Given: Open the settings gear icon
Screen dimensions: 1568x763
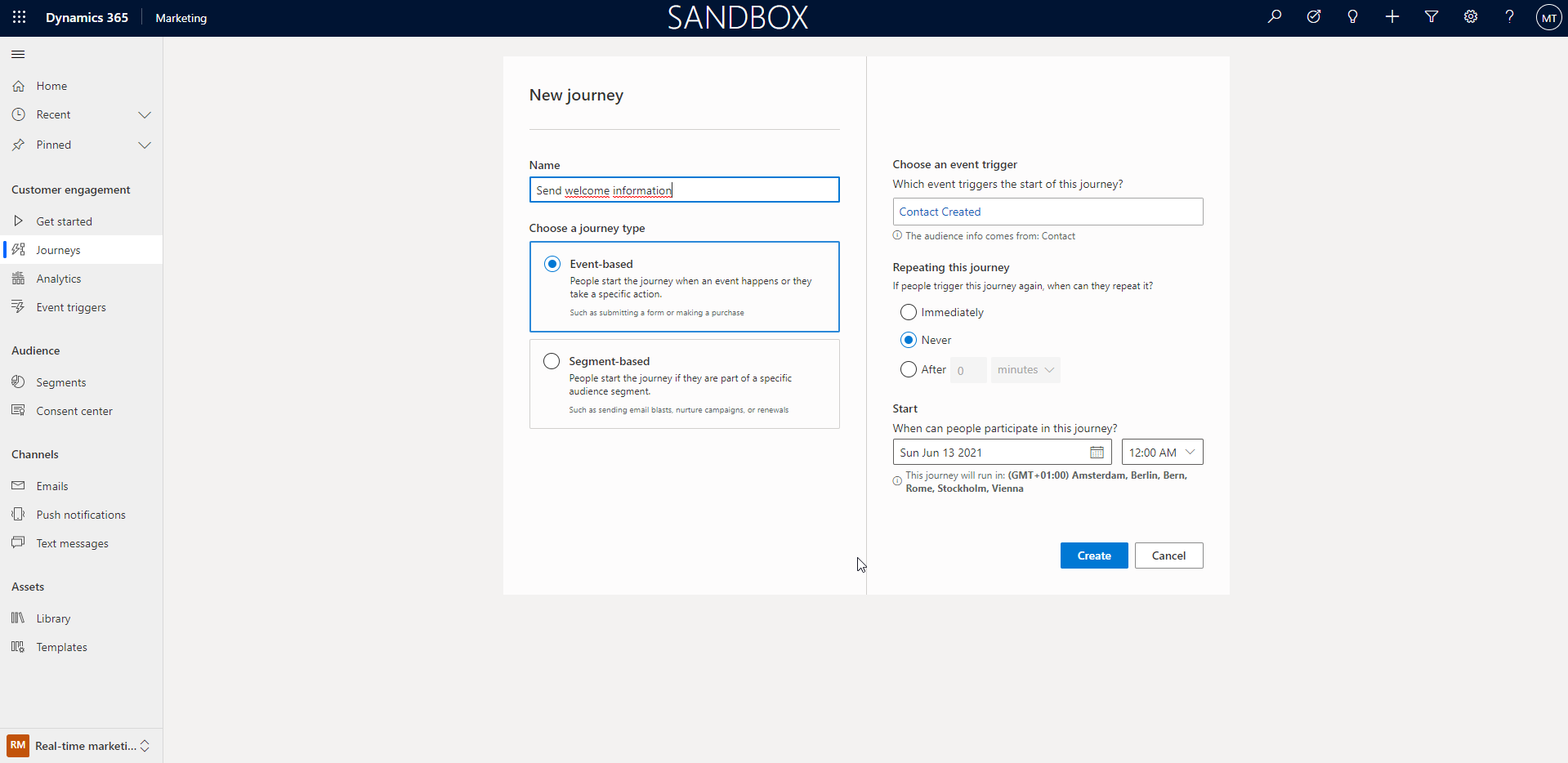Looking at the screenshot, I should tap(1470, 17).
